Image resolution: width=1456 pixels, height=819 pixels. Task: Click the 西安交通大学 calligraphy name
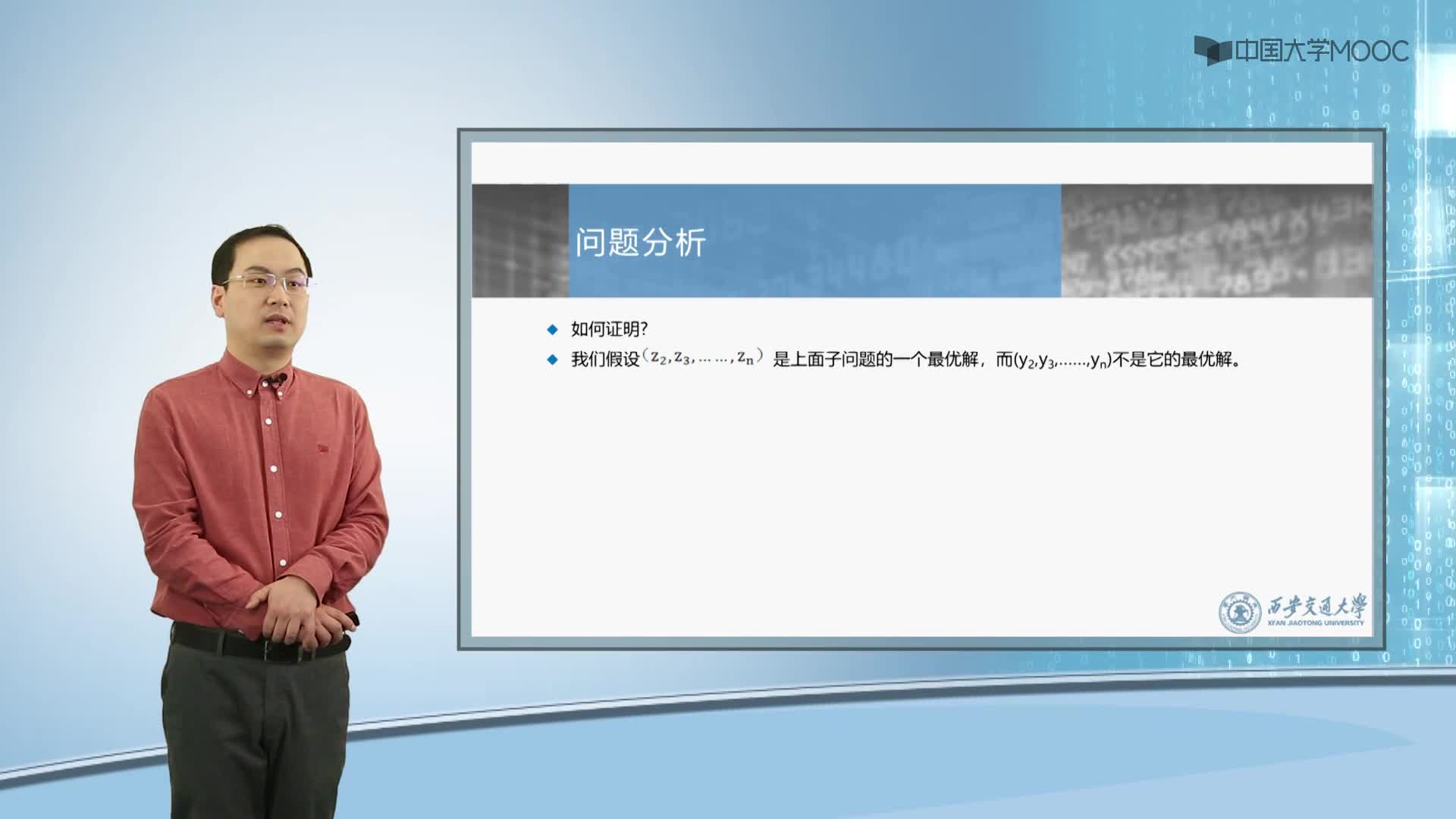[1316, 606]
